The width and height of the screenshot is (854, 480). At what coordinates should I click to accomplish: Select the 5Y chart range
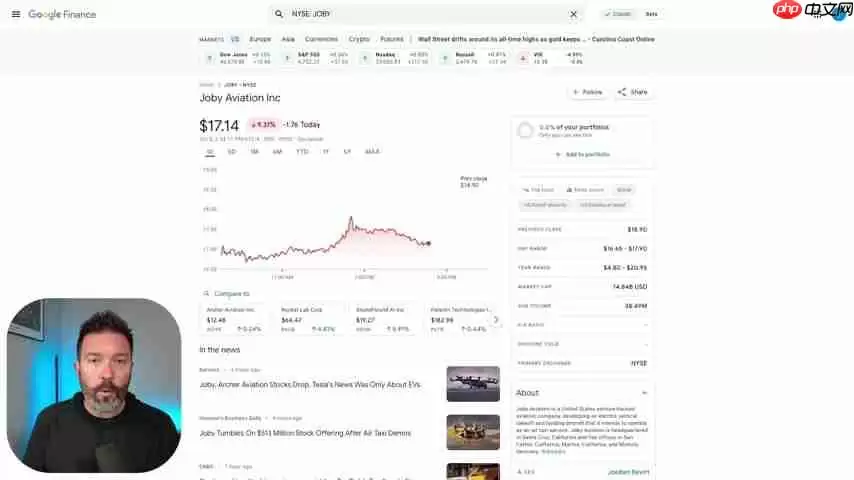click(x=347, y=152)
